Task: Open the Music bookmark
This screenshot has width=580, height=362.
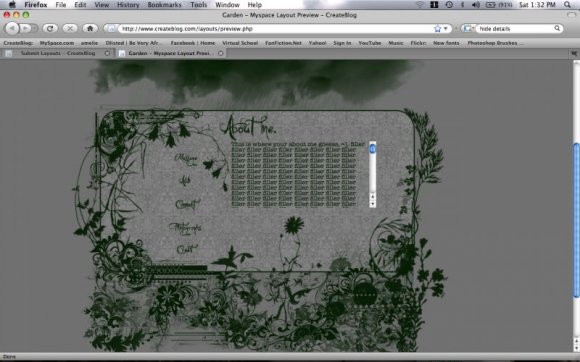Action: click(x=396, y=43)
